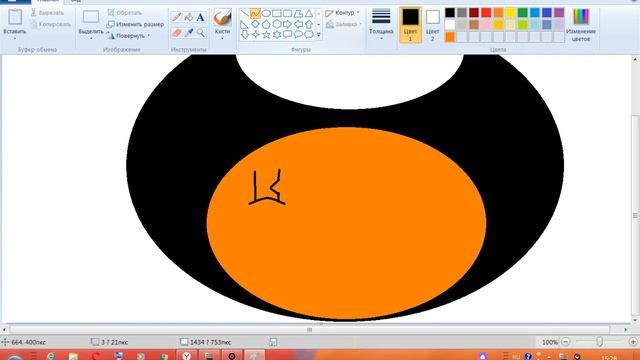The width and height of the screenshot is (640, 360).
Task: Pick the dark red color swatch
Action: (474, 13)
